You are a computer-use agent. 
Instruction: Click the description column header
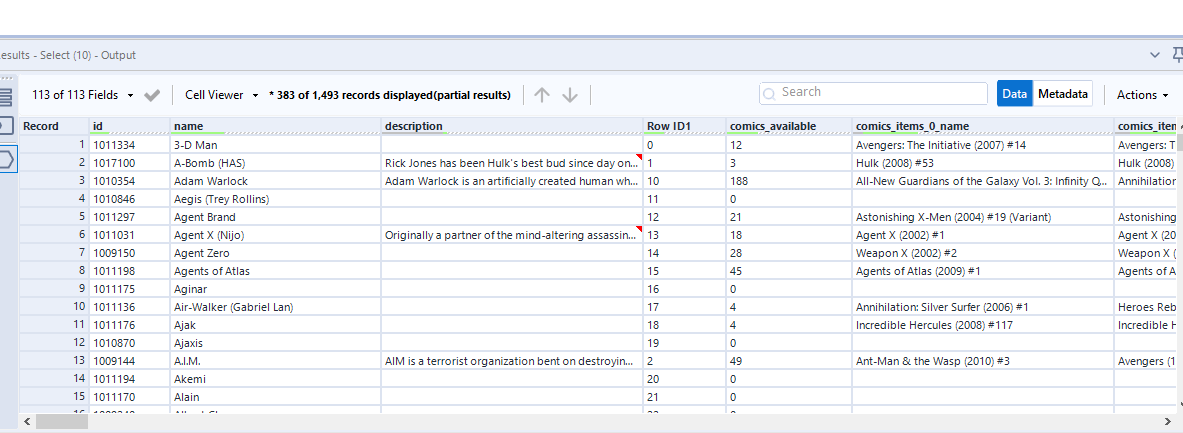coord(413,126)
